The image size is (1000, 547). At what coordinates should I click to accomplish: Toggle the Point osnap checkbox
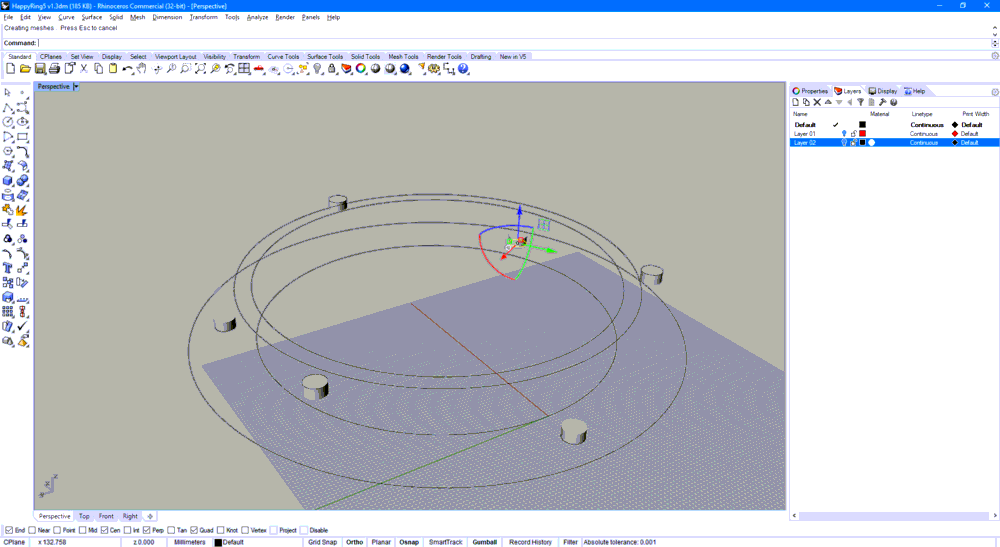pos(57,530)
